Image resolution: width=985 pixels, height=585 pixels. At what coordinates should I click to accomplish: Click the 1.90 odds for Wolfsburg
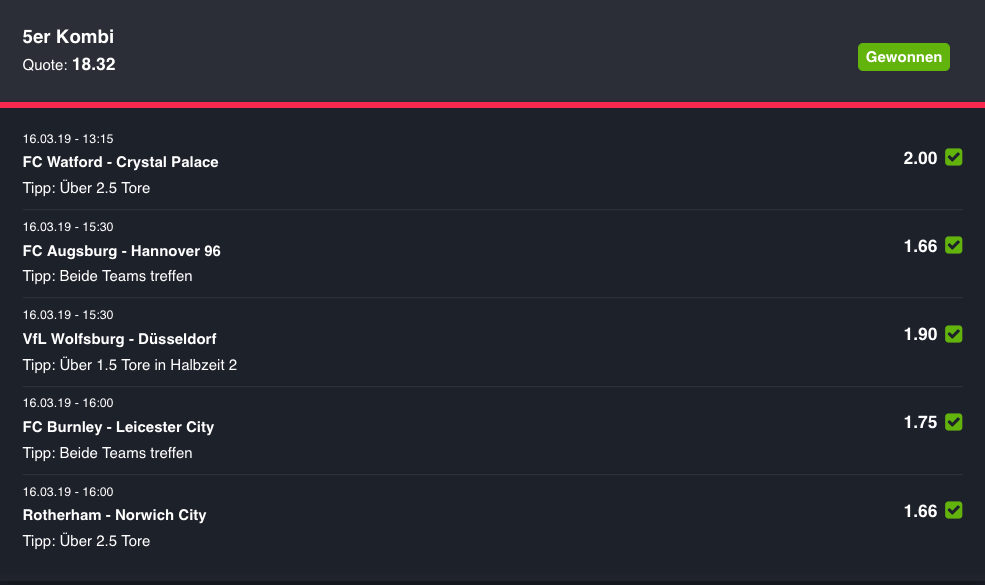click(x=920, y=334)
